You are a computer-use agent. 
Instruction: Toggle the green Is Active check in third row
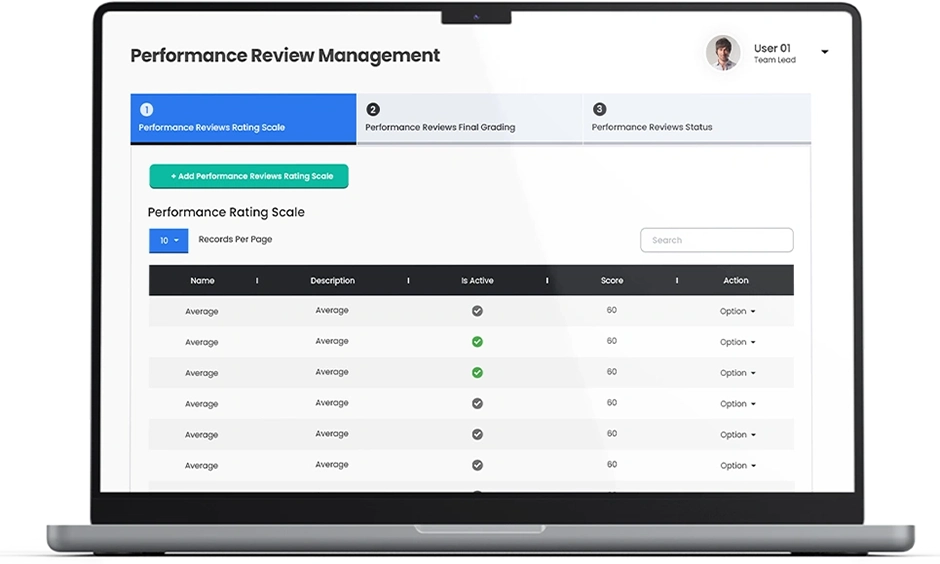tap(477, 373)
